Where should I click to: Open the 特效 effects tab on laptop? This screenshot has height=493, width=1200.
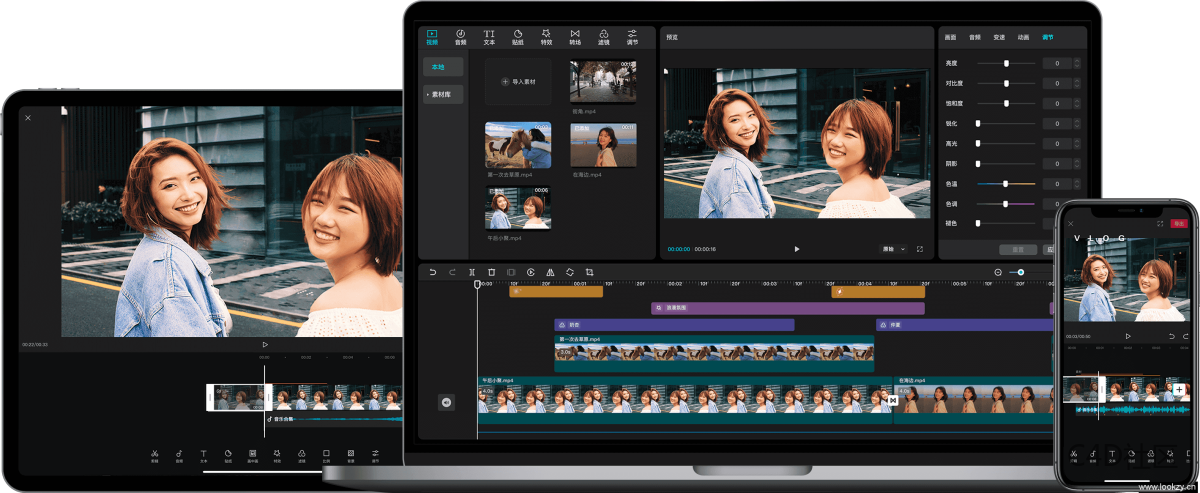546,37
